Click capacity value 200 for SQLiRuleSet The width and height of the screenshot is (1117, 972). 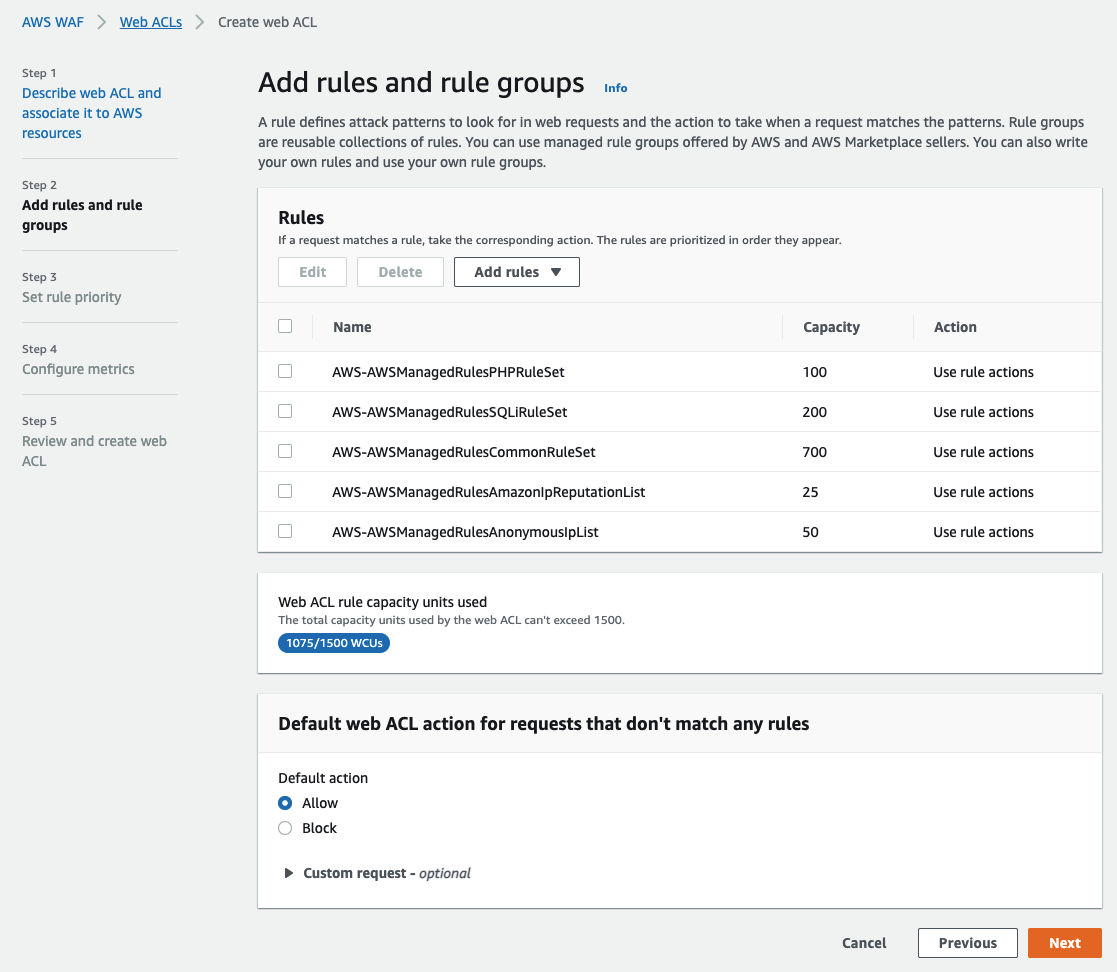pyautogui.click(x=815, y=412)
